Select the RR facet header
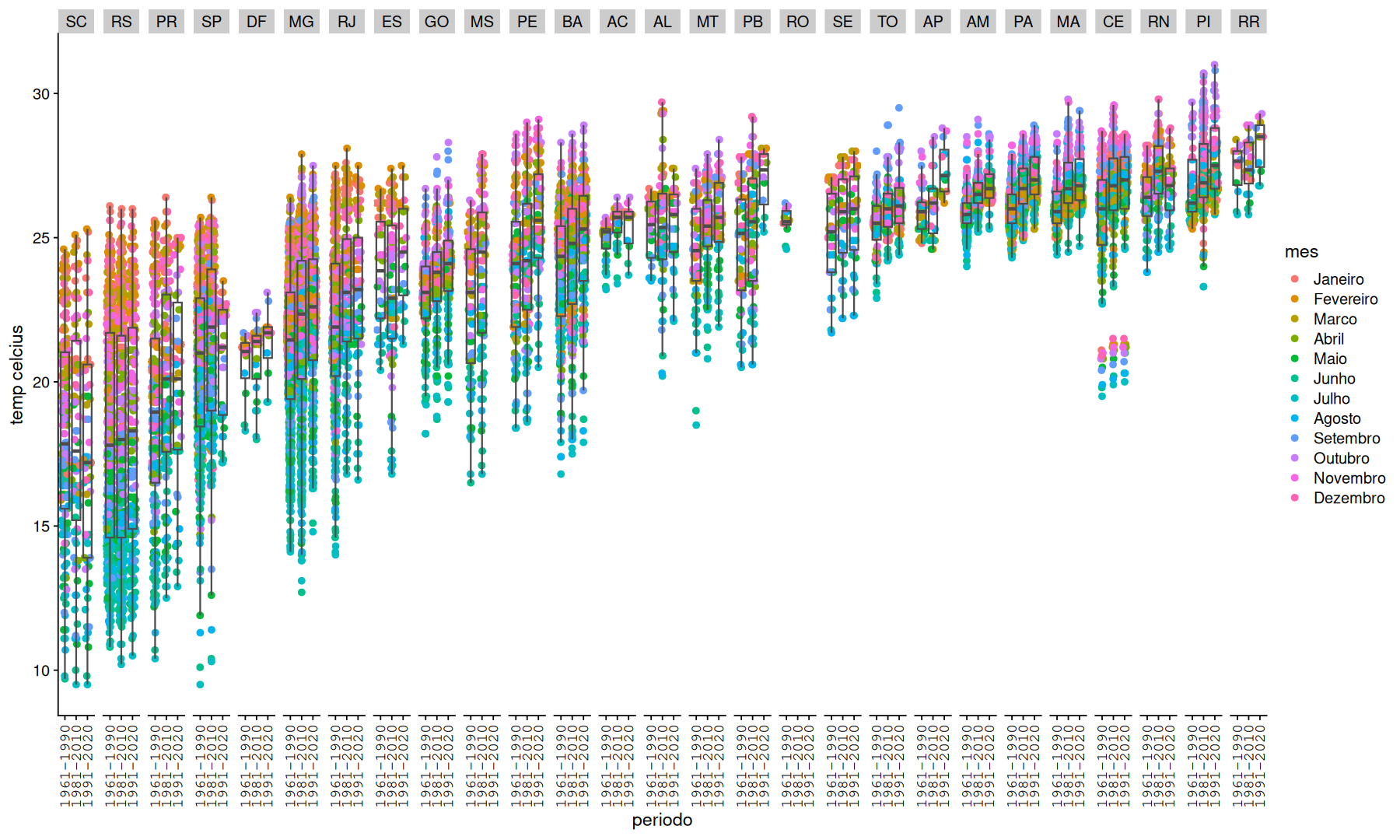This screenshot has width=1400, height=840. click(x=1249, y=22)
